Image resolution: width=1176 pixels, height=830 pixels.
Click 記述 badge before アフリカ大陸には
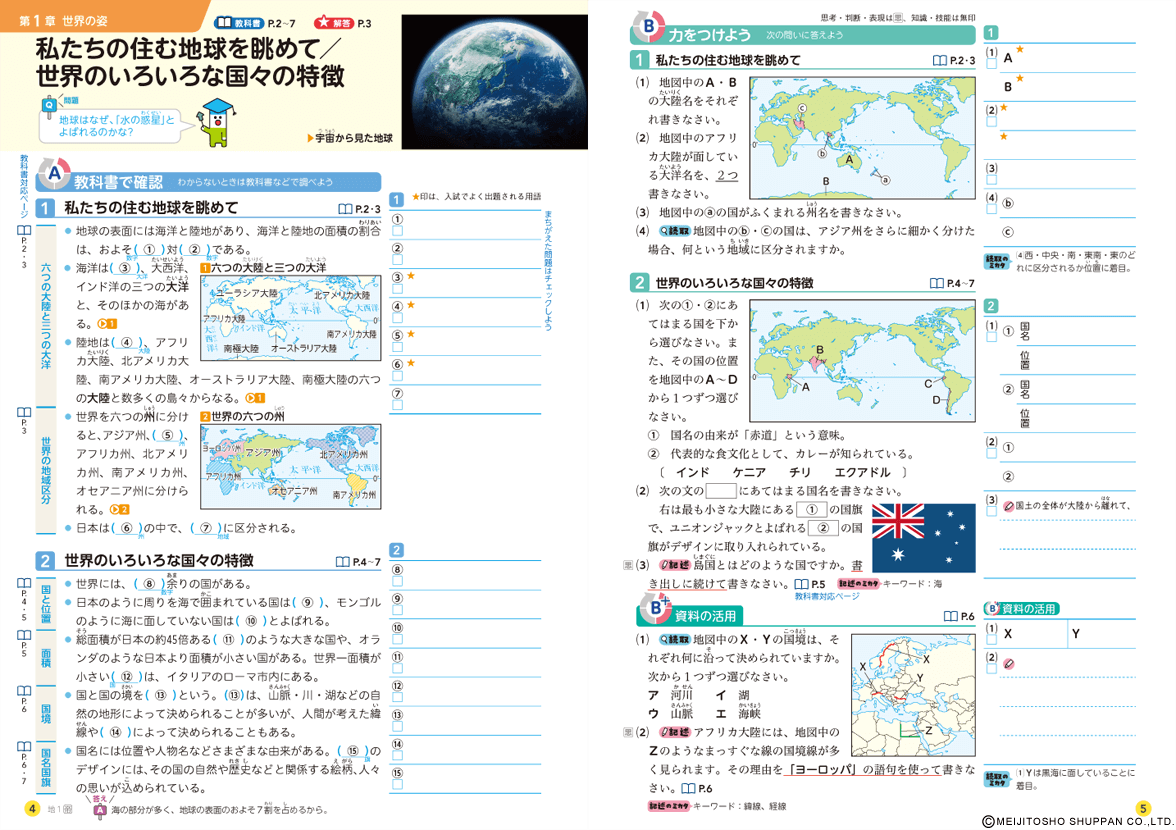(x=674, y=733)
